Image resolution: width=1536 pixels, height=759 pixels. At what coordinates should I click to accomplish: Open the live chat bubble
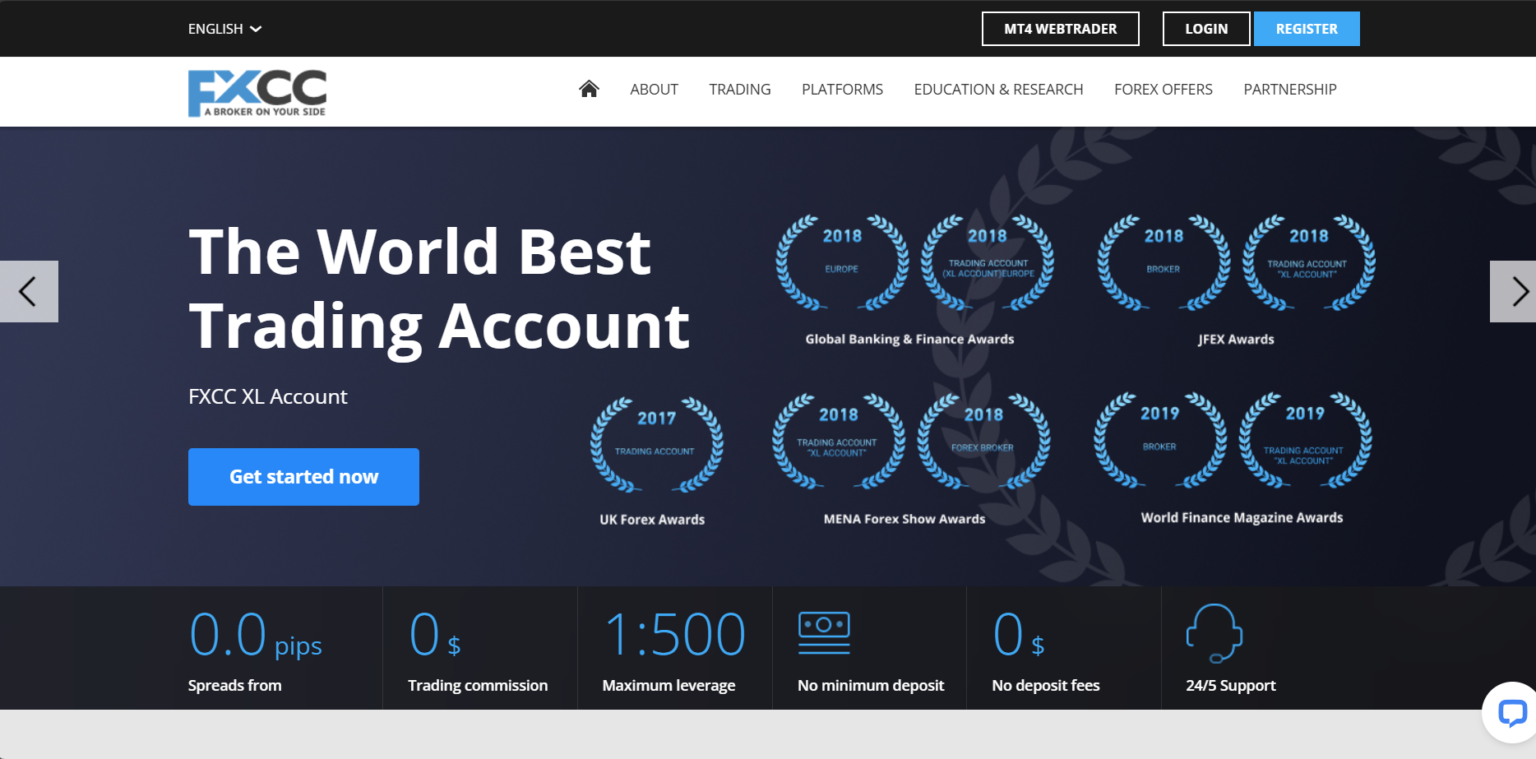click(x=1511, y=712)
